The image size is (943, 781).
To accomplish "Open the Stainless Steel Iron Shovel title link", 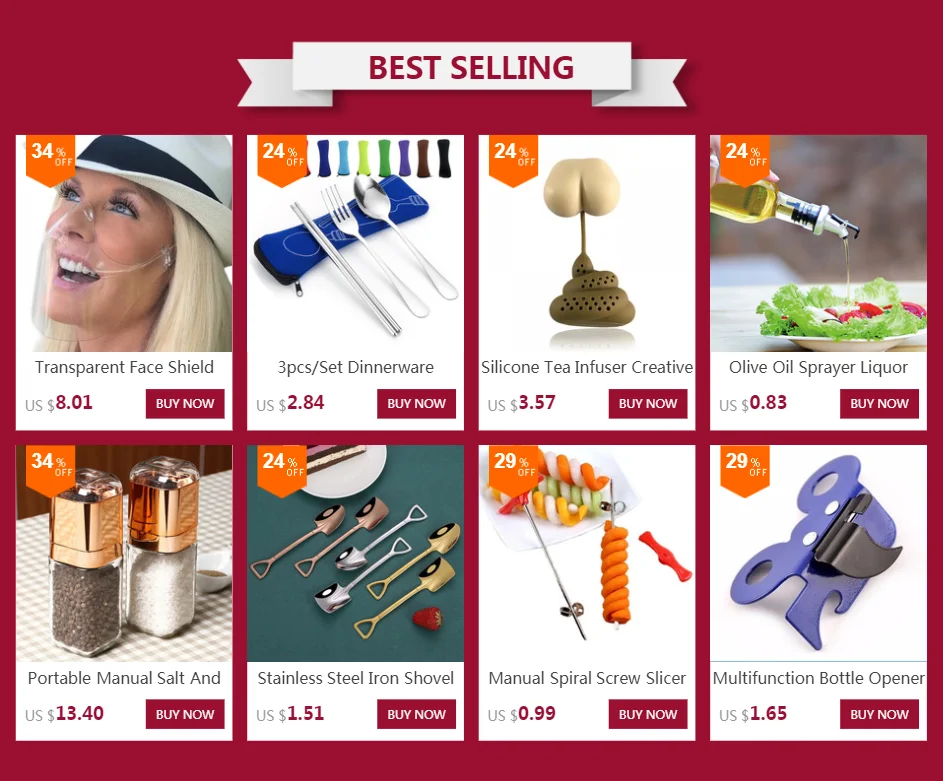I will [355, 678].
